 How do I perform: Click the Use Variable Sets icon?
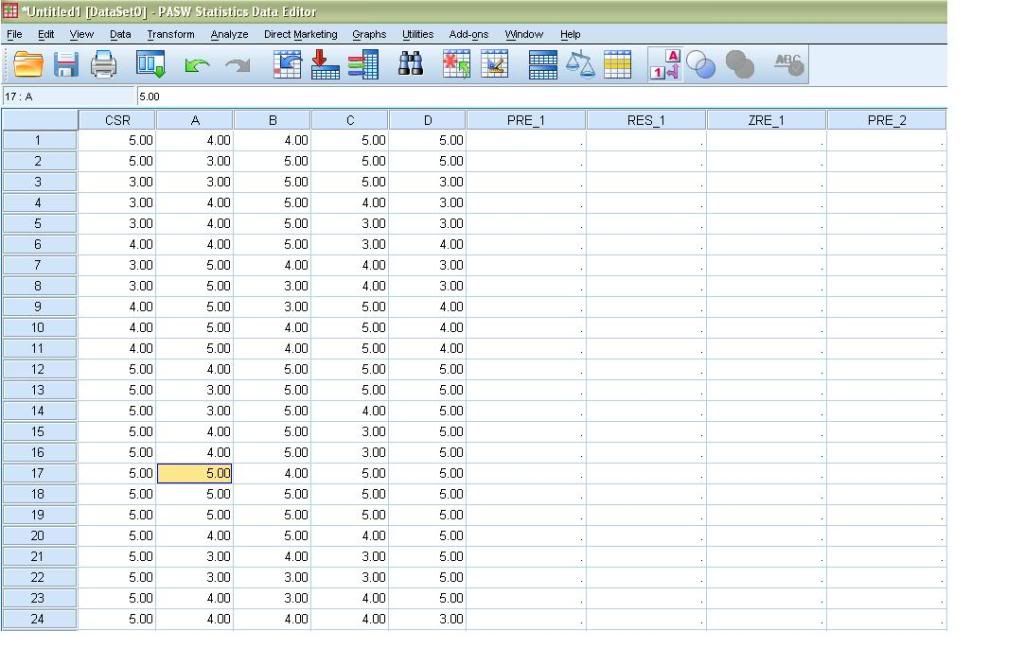[702, 65]
